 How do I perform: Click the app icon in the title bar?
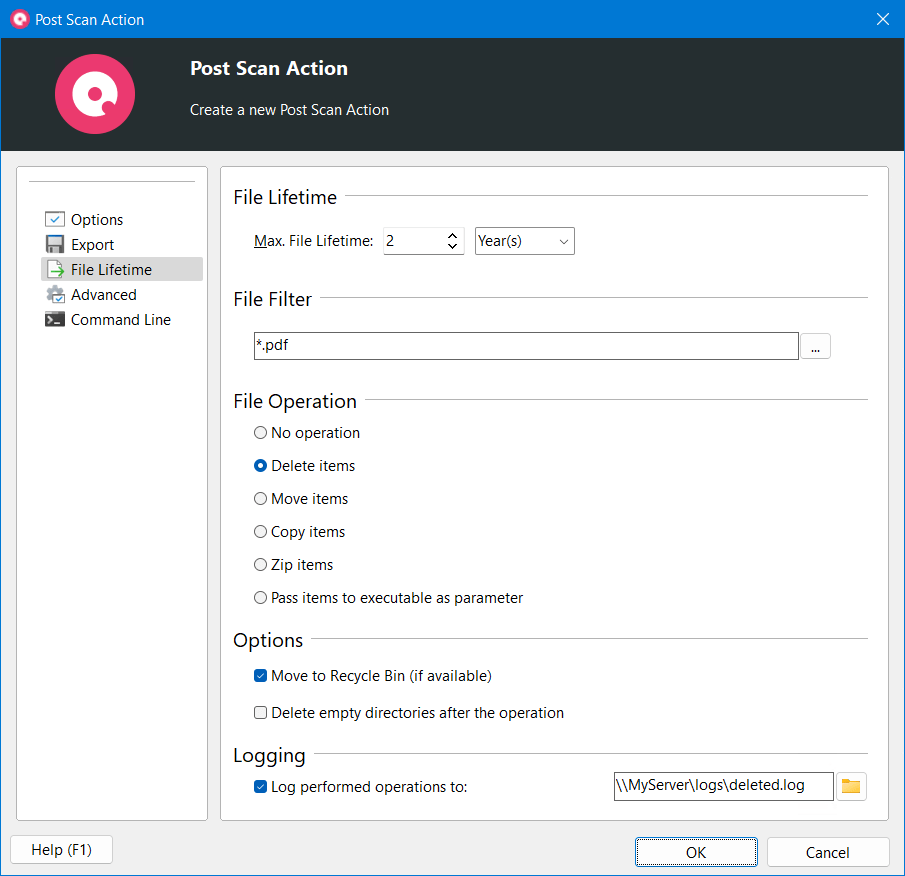tap(18, 19)
